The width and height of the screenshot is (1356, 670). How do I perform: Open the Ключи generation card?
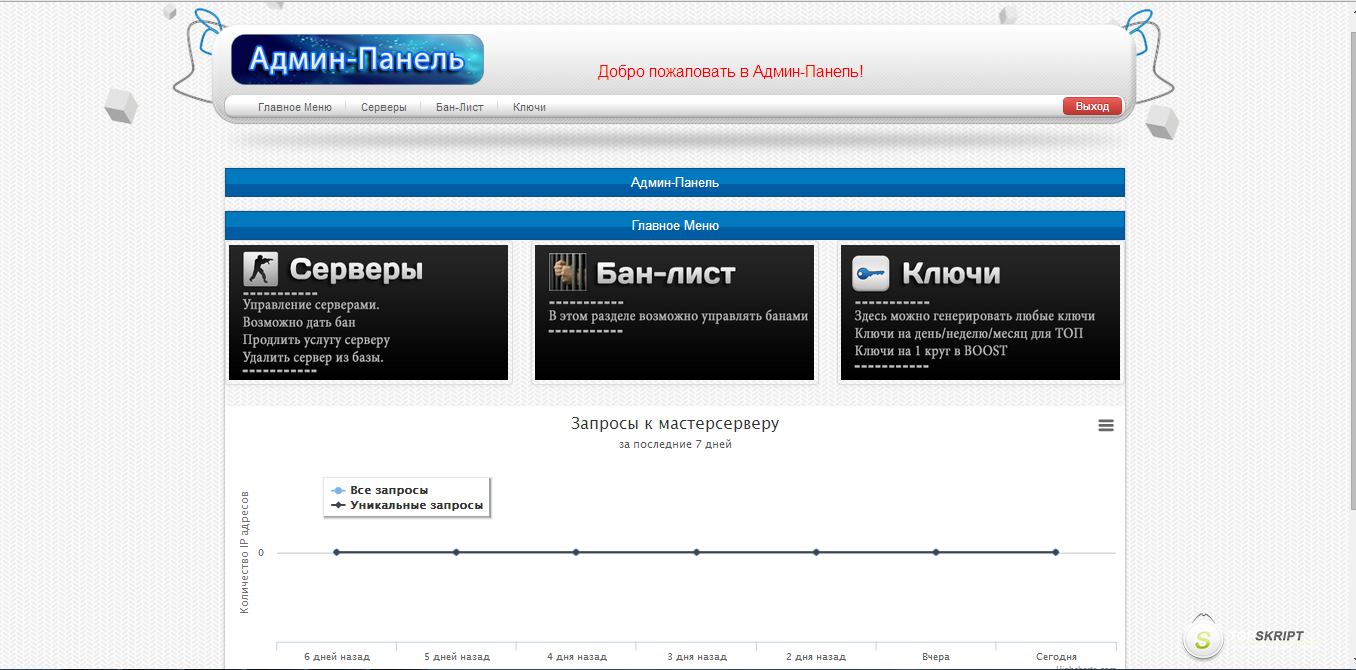[980, 312]
